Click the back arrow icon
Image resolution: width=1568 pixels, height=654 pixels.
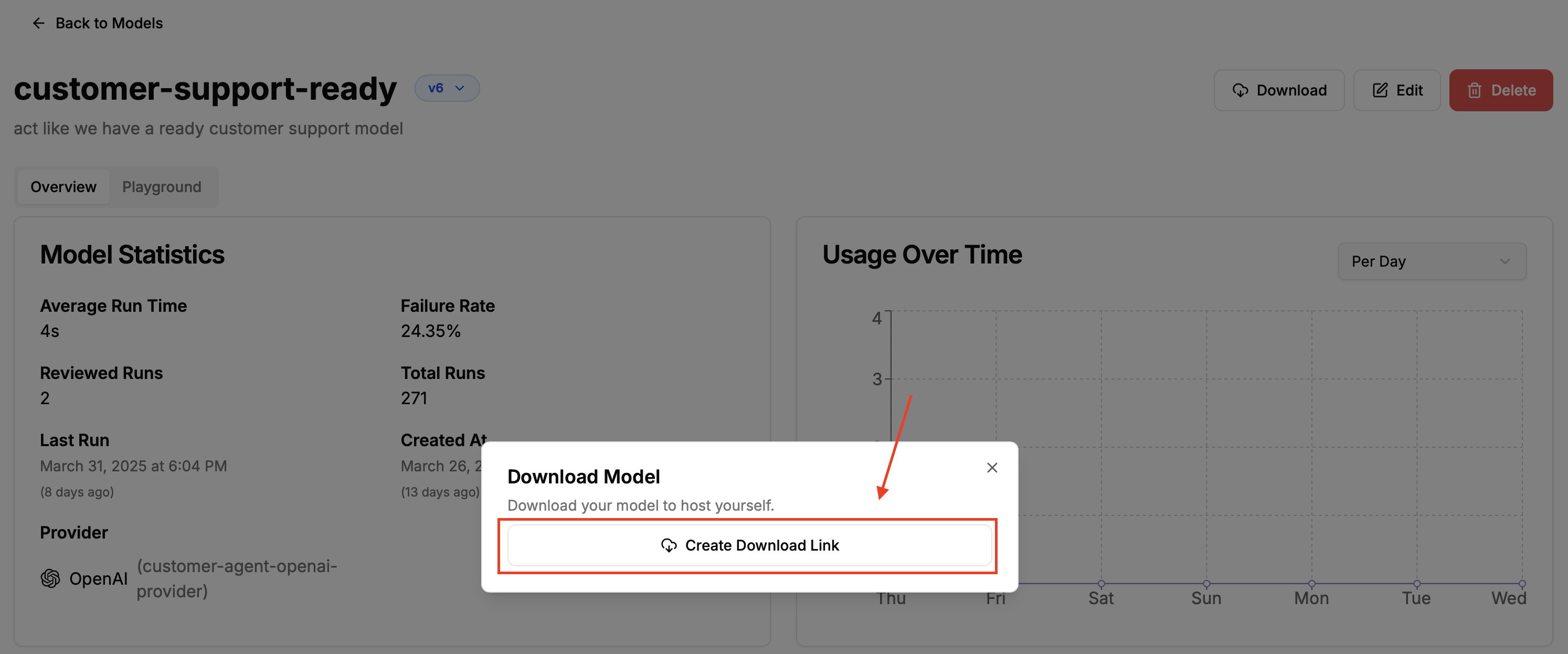pos(38,23)
